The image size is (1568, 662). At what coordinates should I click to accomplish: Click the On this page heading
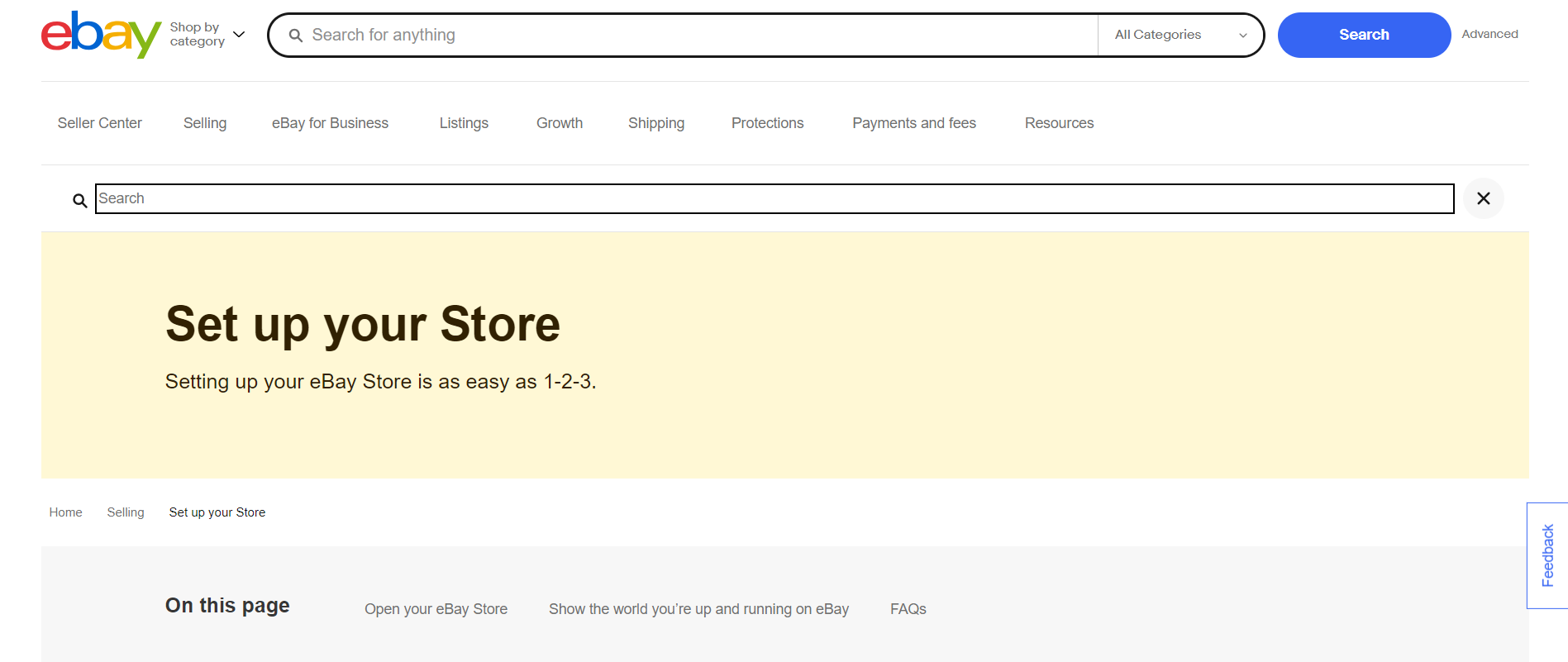coord(227,606)
